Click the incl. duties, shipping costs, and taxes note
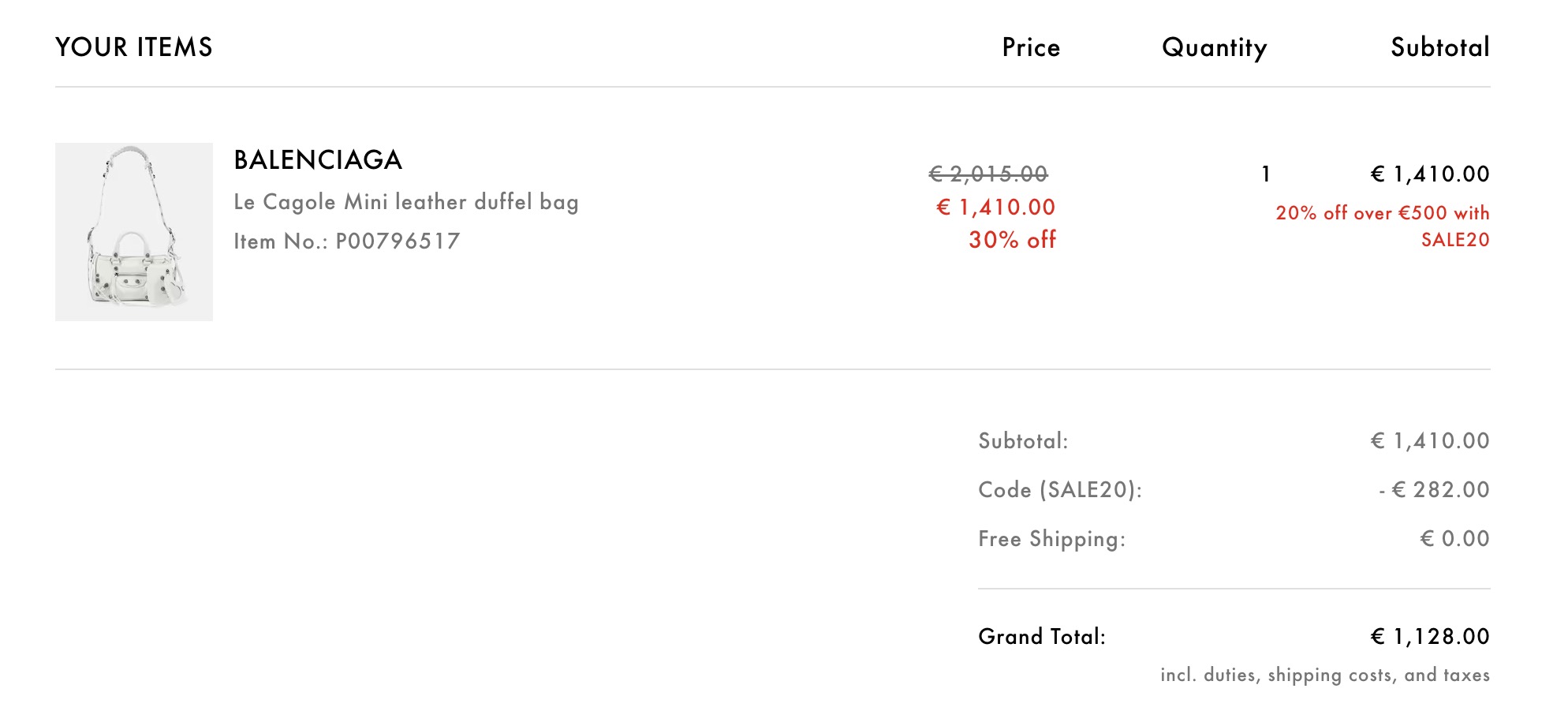 click(1325, 675)
